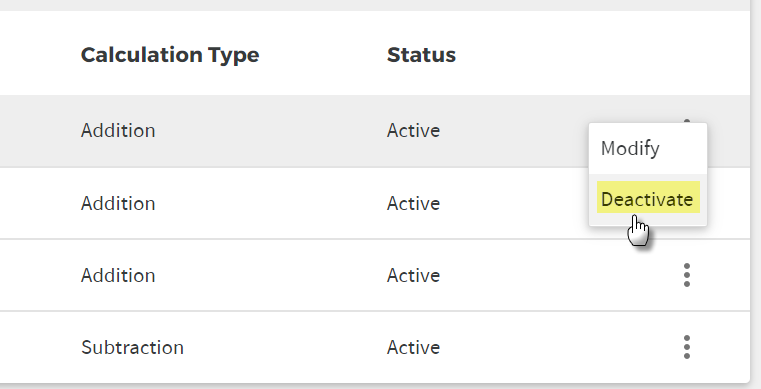761x389 pixels.
Task: Click Active status in the highlighted gray row
Action: (x=413, y=130)
